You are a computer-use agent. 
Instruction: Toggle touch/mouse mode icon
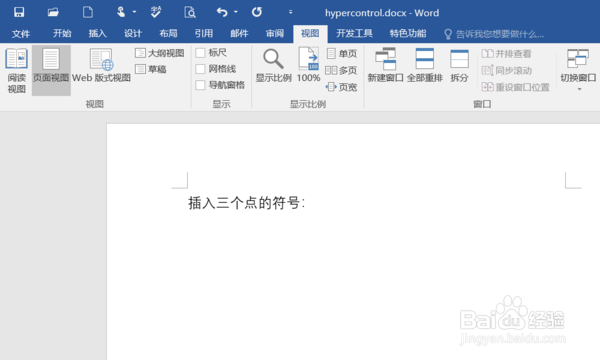(x=121, y=12)
